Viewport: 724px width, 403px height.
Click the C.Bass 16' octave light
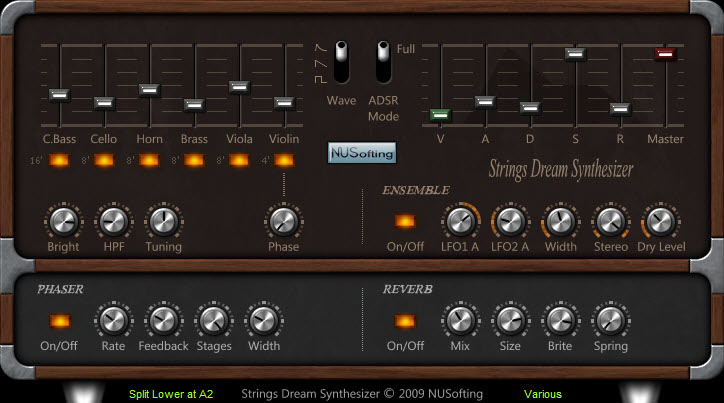pos(60,160)
